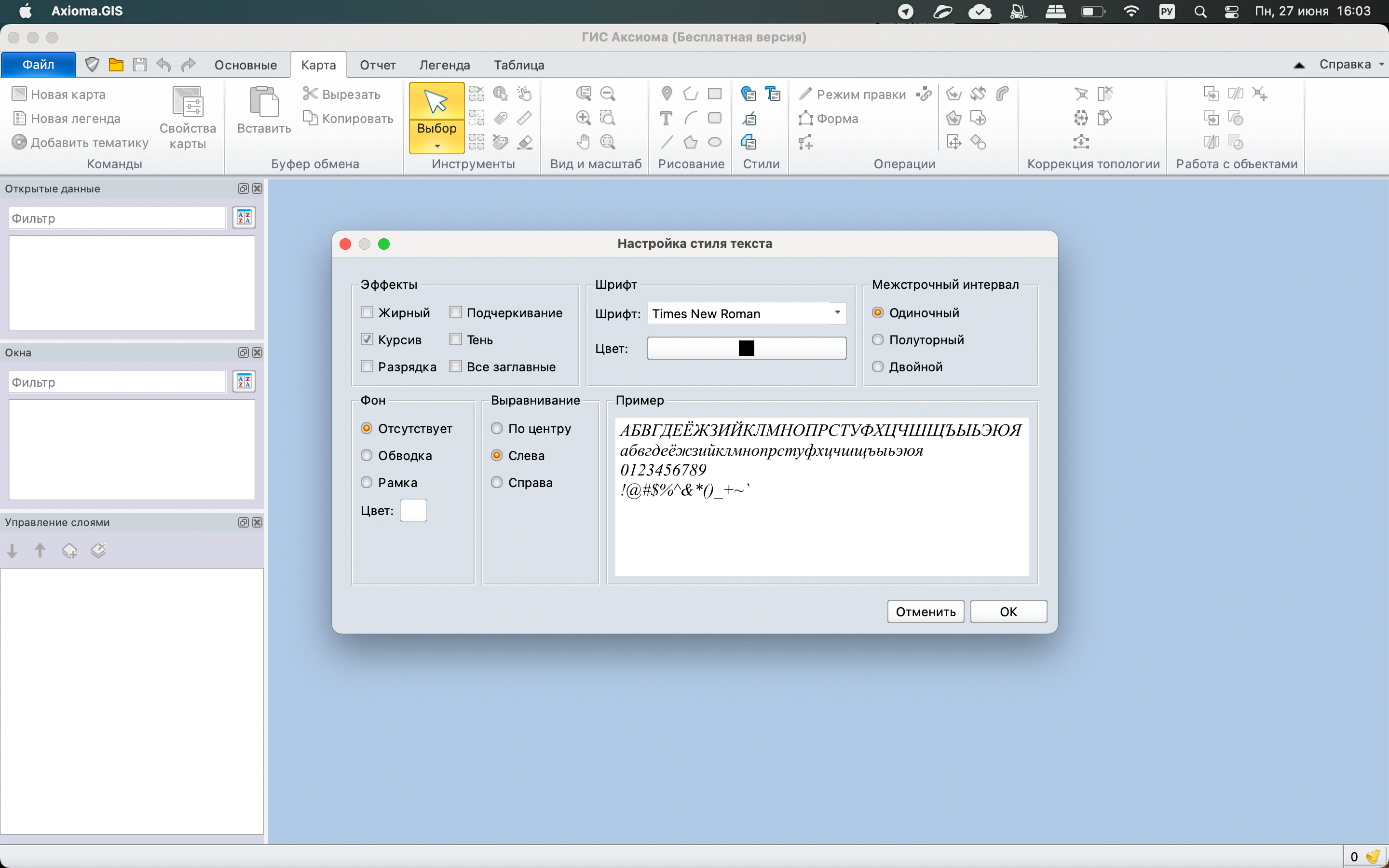
Task: Open the Файл menu
Action: (x=39, y=65)
